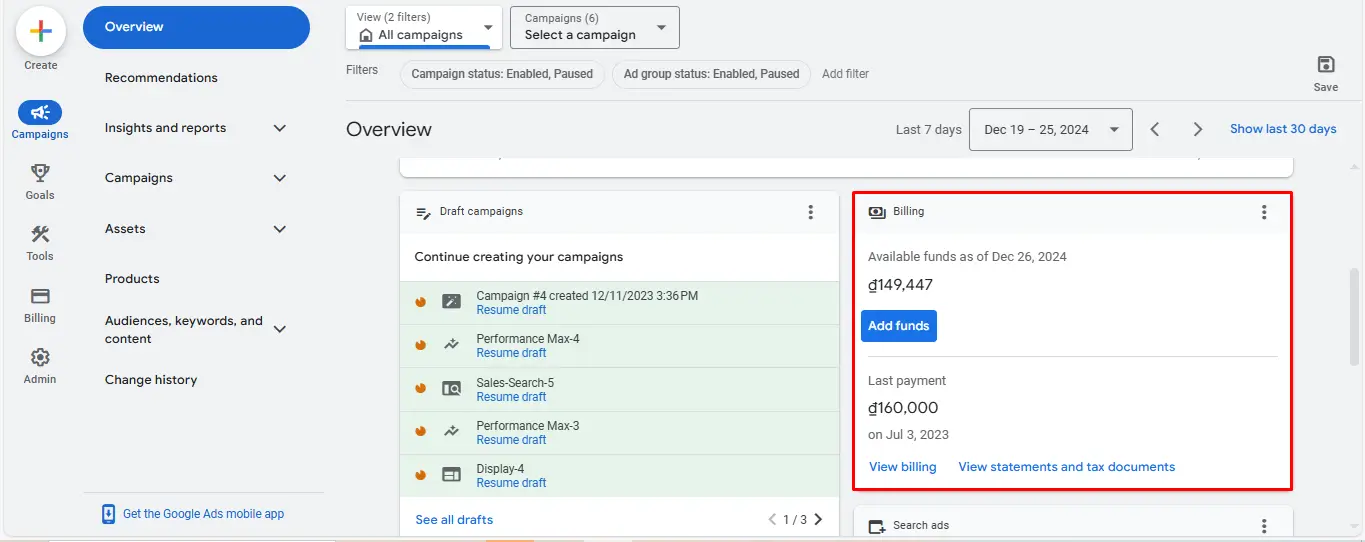Screen dimensions: 1365x542
Task: Open Change history in the side menu
Action: [151, 380]
